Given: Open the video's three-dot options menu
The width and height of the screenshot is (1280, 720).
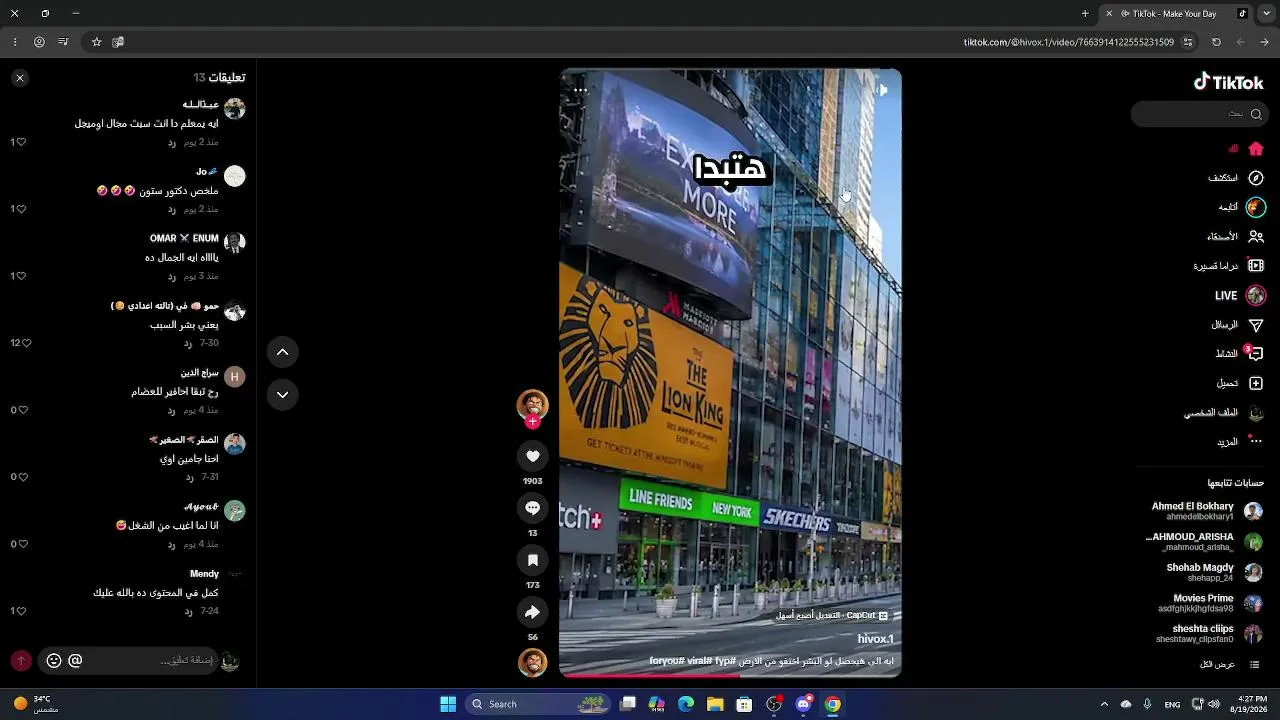Looking at the screenshot, I should pos(580,90).
